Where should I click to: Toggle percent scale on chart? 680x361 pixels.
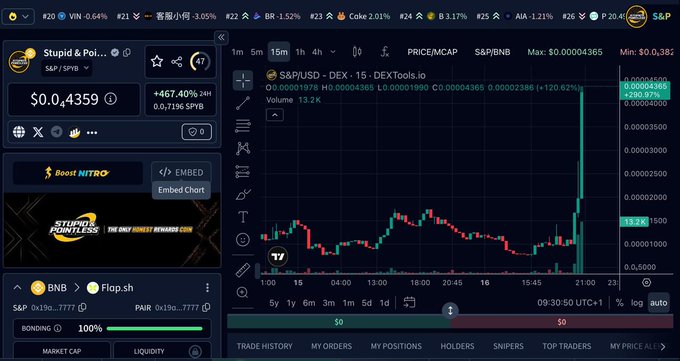(620, 303)
